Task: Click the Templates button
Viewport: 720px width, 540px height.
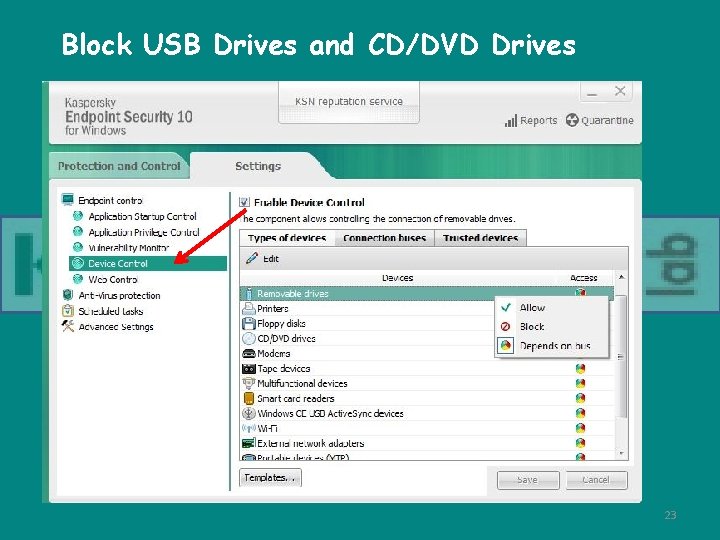Action: click(270, 478)
